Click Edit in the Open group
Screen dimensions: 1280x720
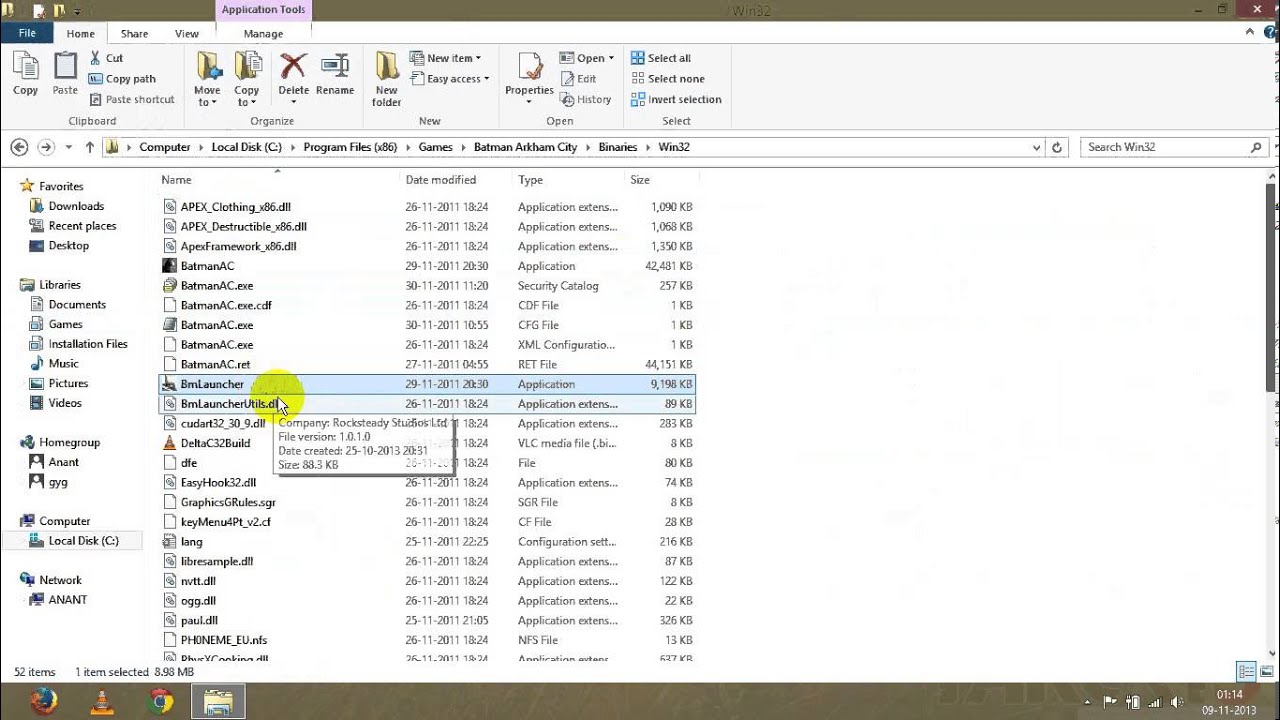point(578,79)
